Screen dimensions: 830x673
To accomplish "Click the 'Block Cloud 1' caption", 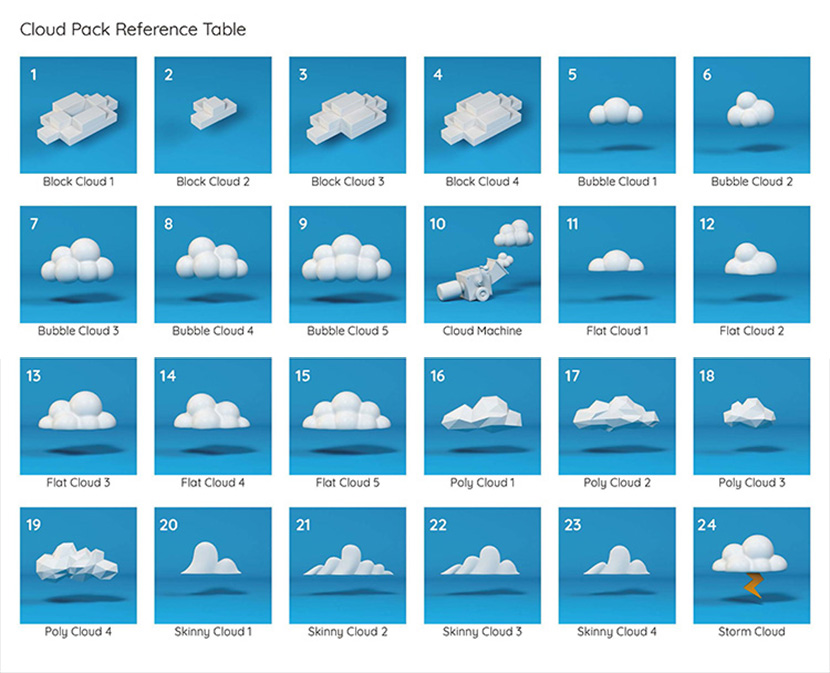I will point(78,182).
